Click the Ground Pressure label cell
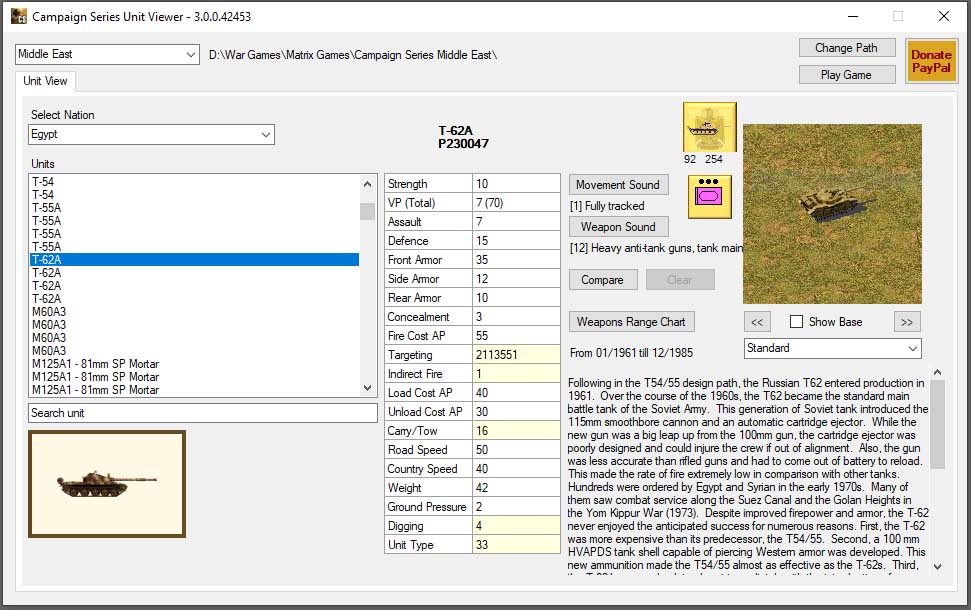 pos(429,507)
